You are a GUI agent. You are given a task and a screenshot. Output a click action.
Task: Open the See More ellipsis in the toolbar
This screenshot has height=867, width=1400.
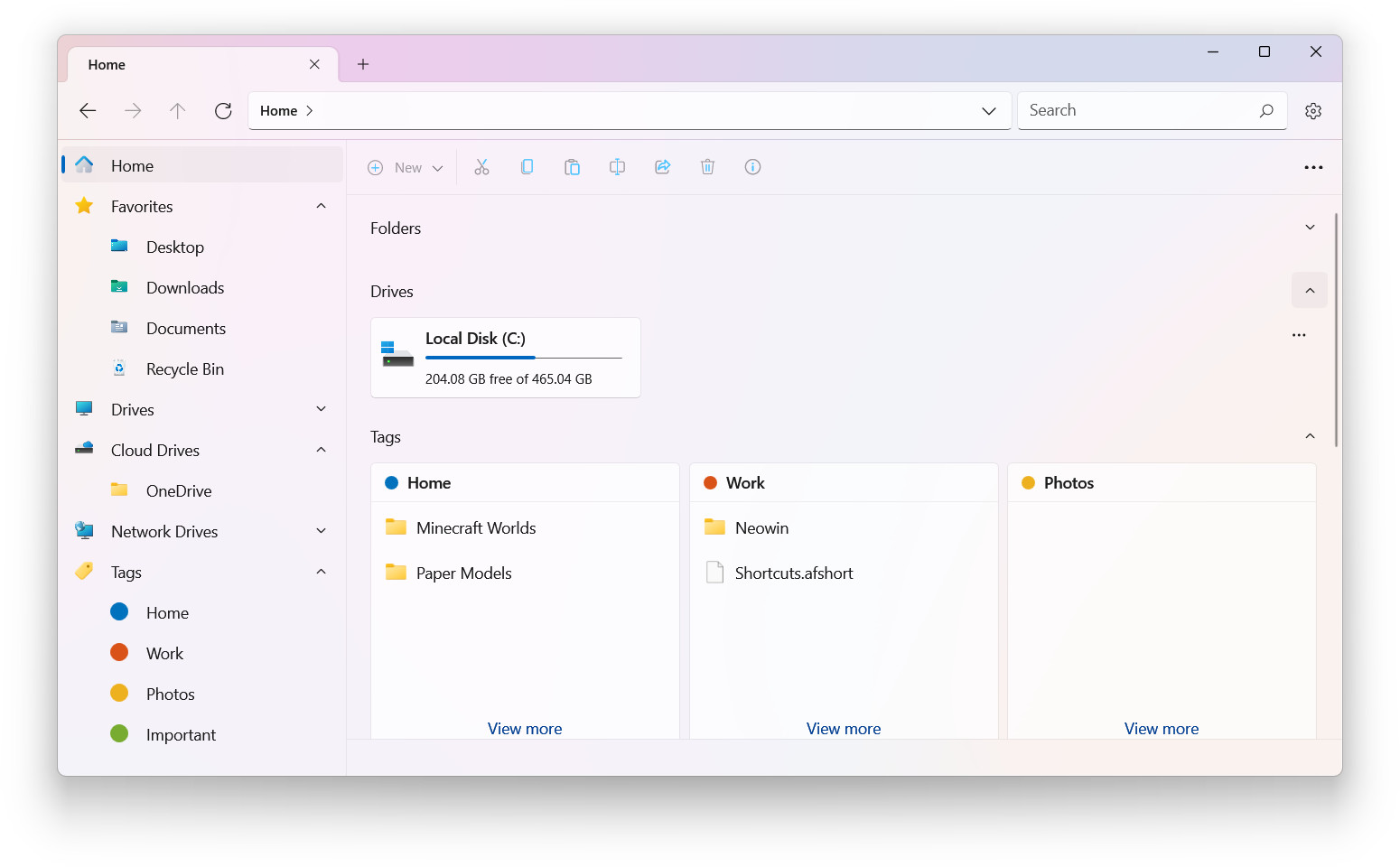pos(1313,167)
